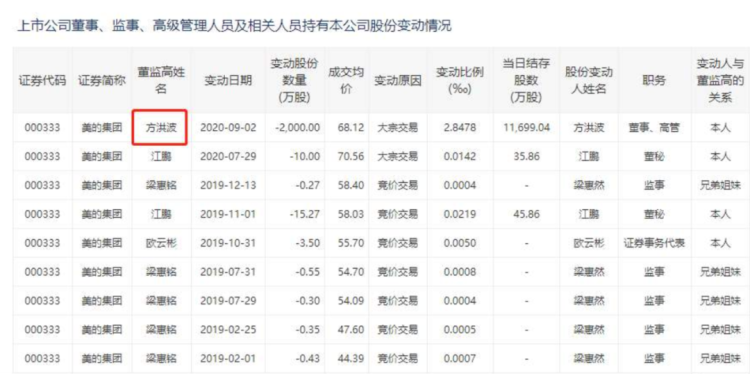The width and height of the screenshot is (750, 374).
Task: Click 方洪波 in the 股份变动人姓名 column
Action: [x=589, y=128]
